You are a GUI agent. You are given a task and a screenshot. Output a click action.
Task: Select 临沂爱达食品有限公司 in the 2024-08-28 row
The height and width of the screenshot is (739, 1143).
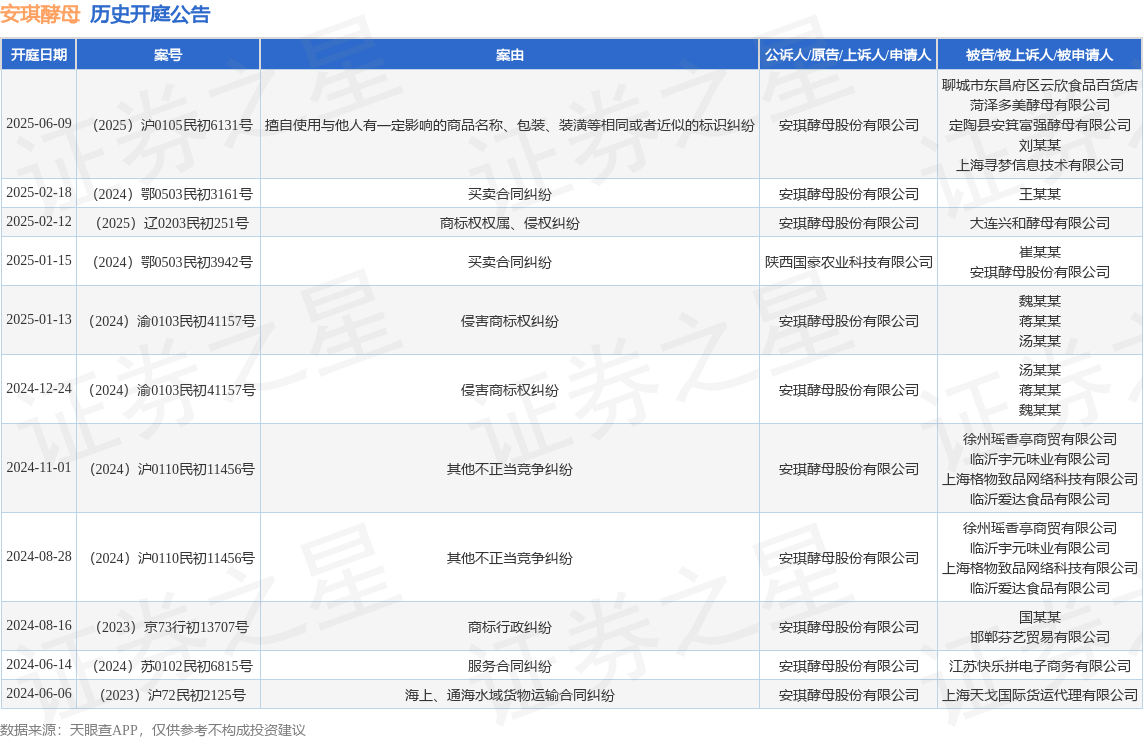[1039, 588]
